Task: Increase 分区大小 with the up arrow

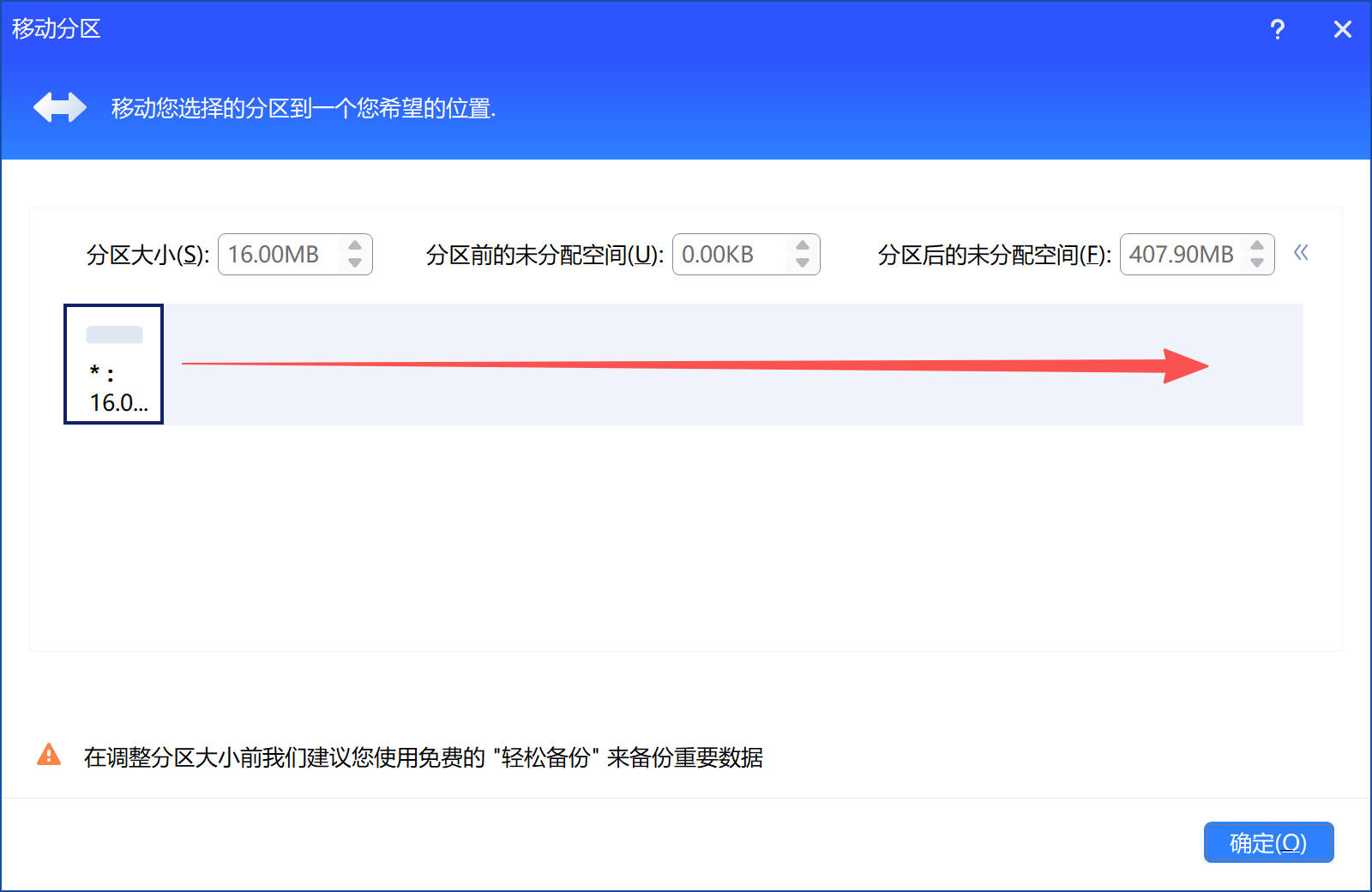Action: [x=355, y=246]
